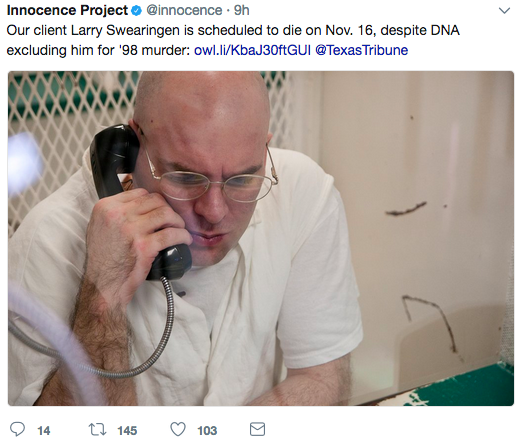Image resolution: width=519 pixels, height=444 pixels.
Task: Click the retweet count 145
Action: pyautogui.click(x=127, y=431)
